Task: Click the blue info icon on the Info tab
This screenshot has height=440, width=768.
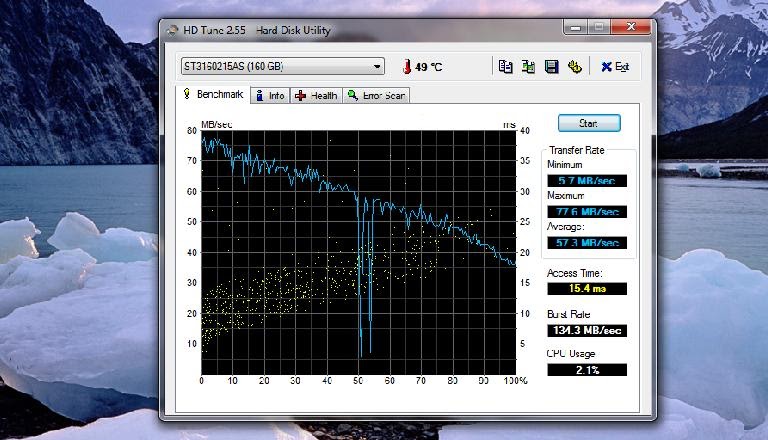Action: (x=260, y=96)
